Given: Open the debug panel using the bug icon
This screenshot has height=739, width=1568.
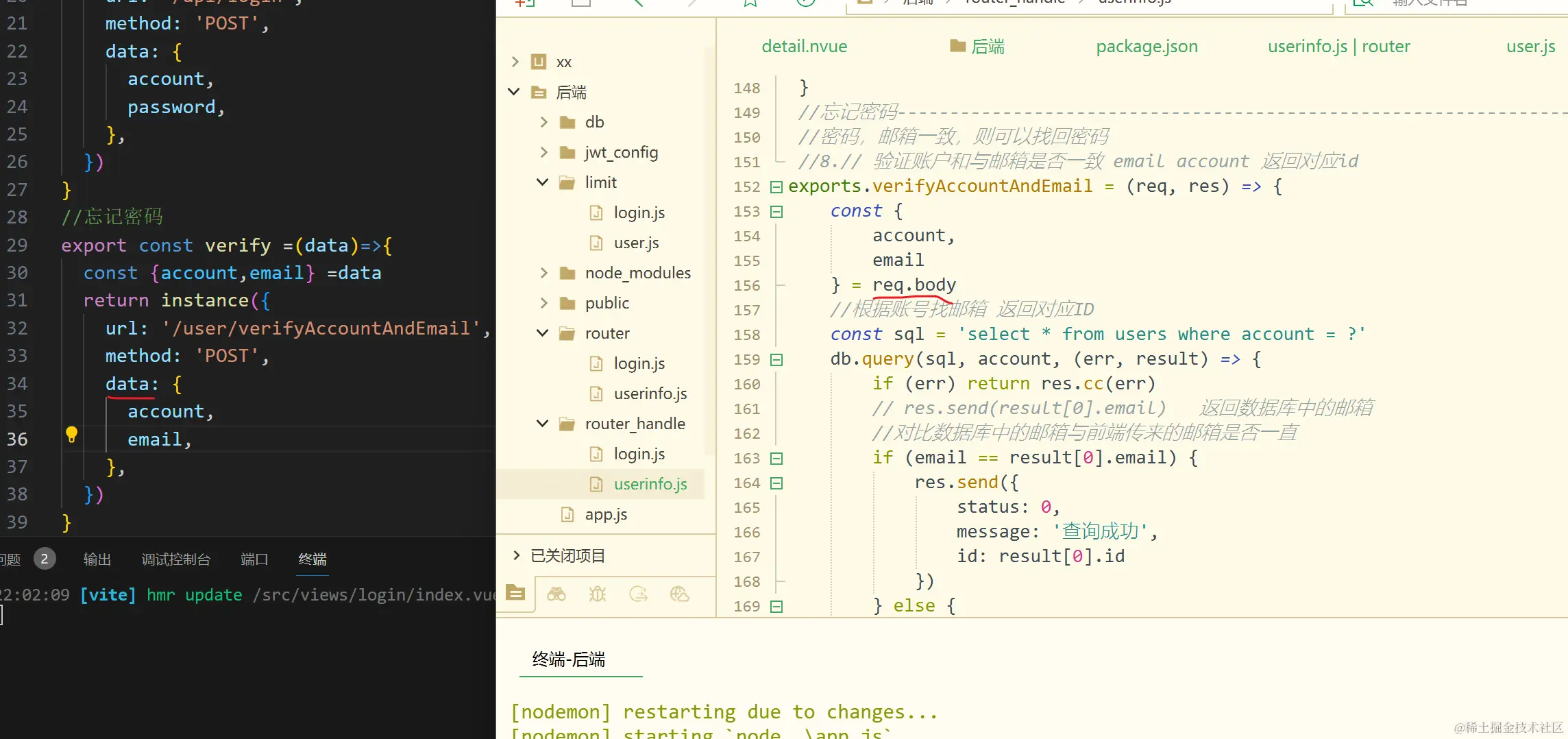Looking at the screenshot, I should (597, 594).
